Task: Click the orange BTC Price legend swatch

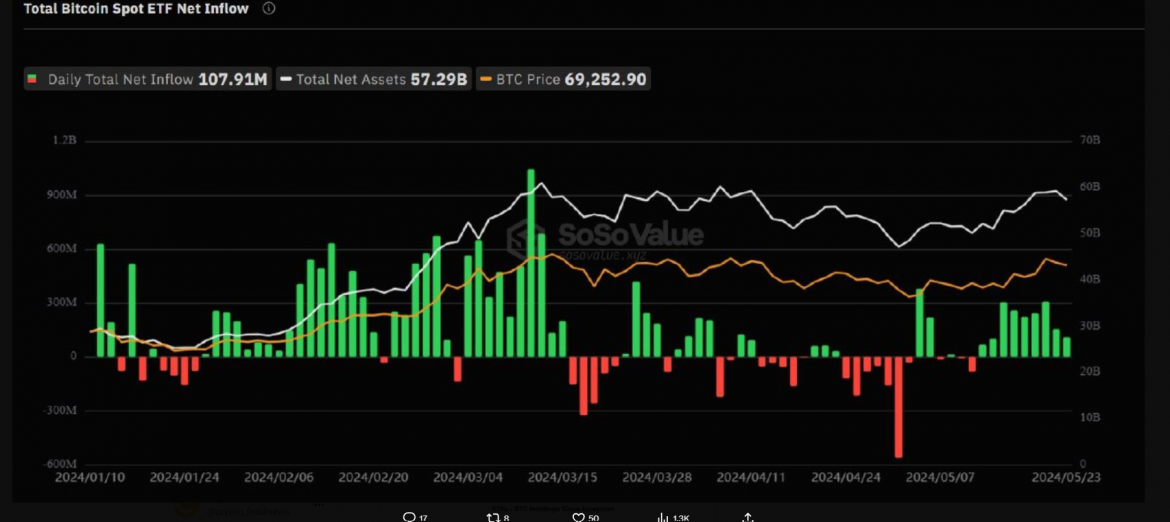Action: click(486, 79)
